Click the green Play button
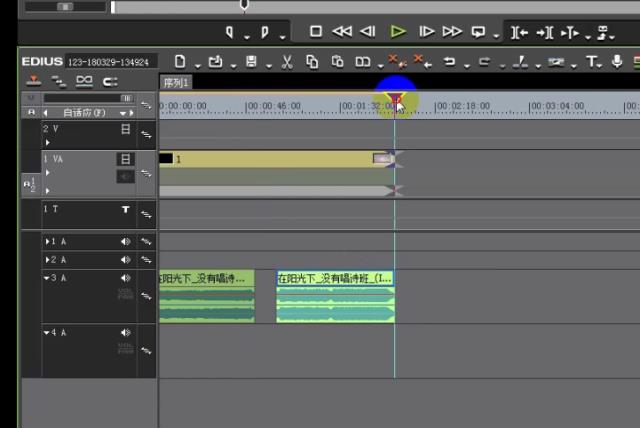640x428 pixels. [398, 32]
